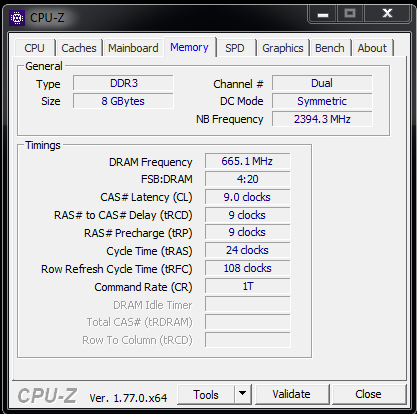Click the 108 clocks tRFC value
Image resolution: width=417 pixels, height=414 pixels.
coord(247,268)
